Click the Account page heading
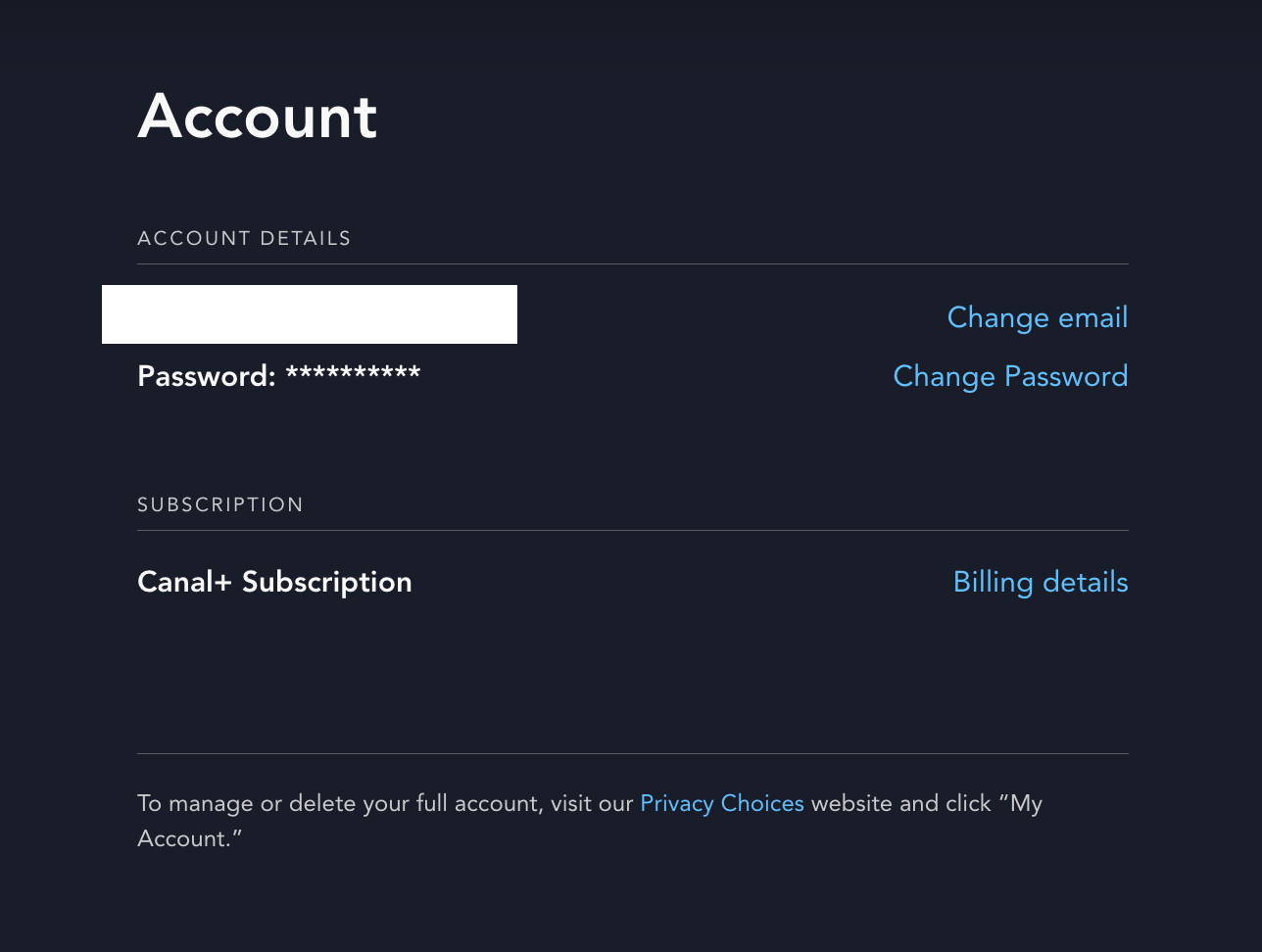Image resolution: width=1262 pixels, height=952 pixels. click(x=258, y=117)
